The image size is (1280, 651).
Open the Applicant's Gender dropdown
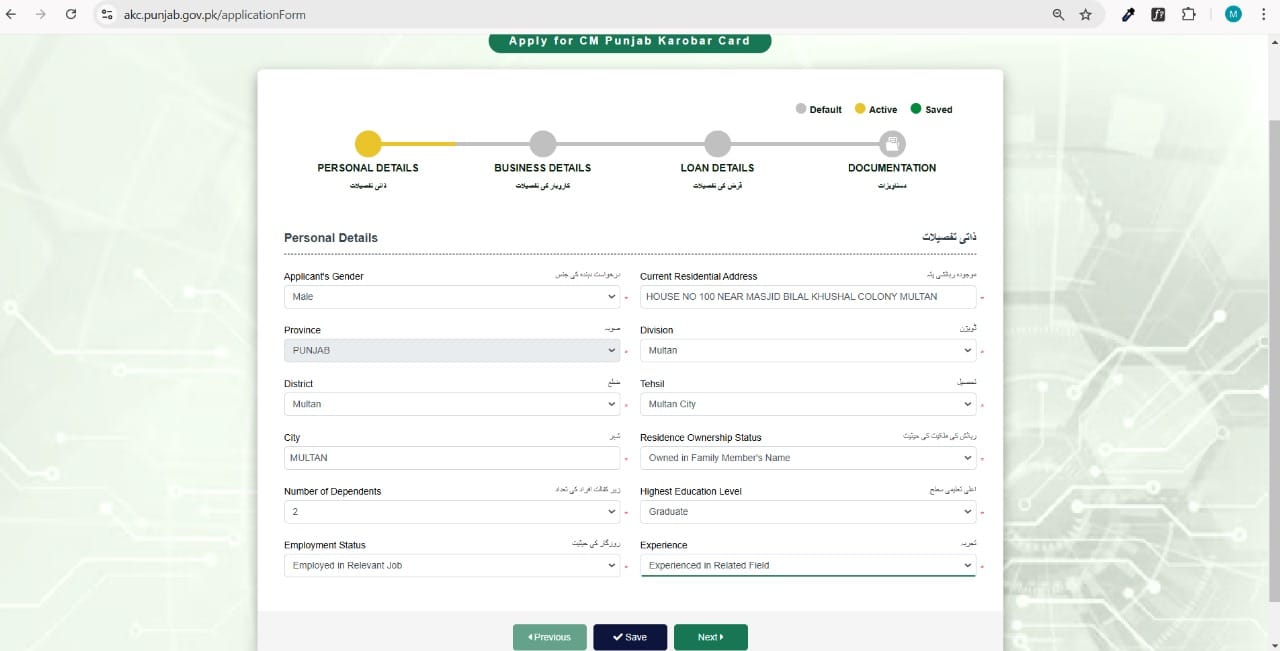(451, 296)
